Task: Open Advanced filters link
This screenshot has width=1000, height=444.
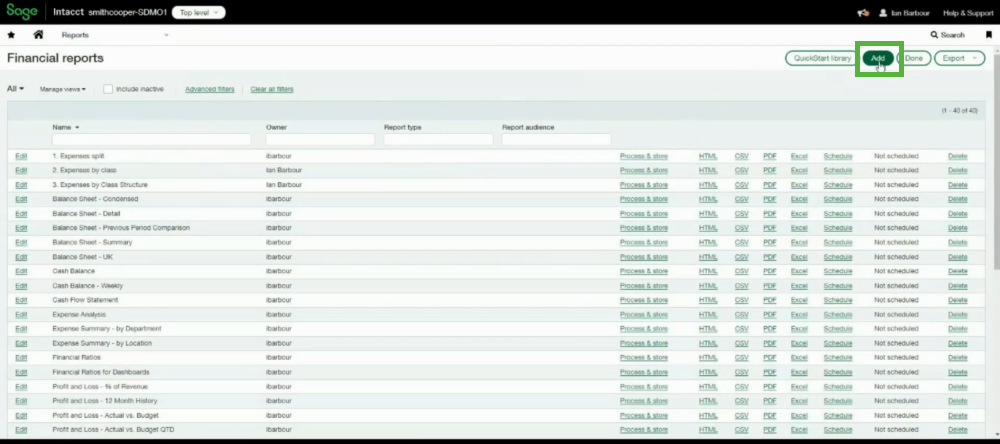Action: 210,89
